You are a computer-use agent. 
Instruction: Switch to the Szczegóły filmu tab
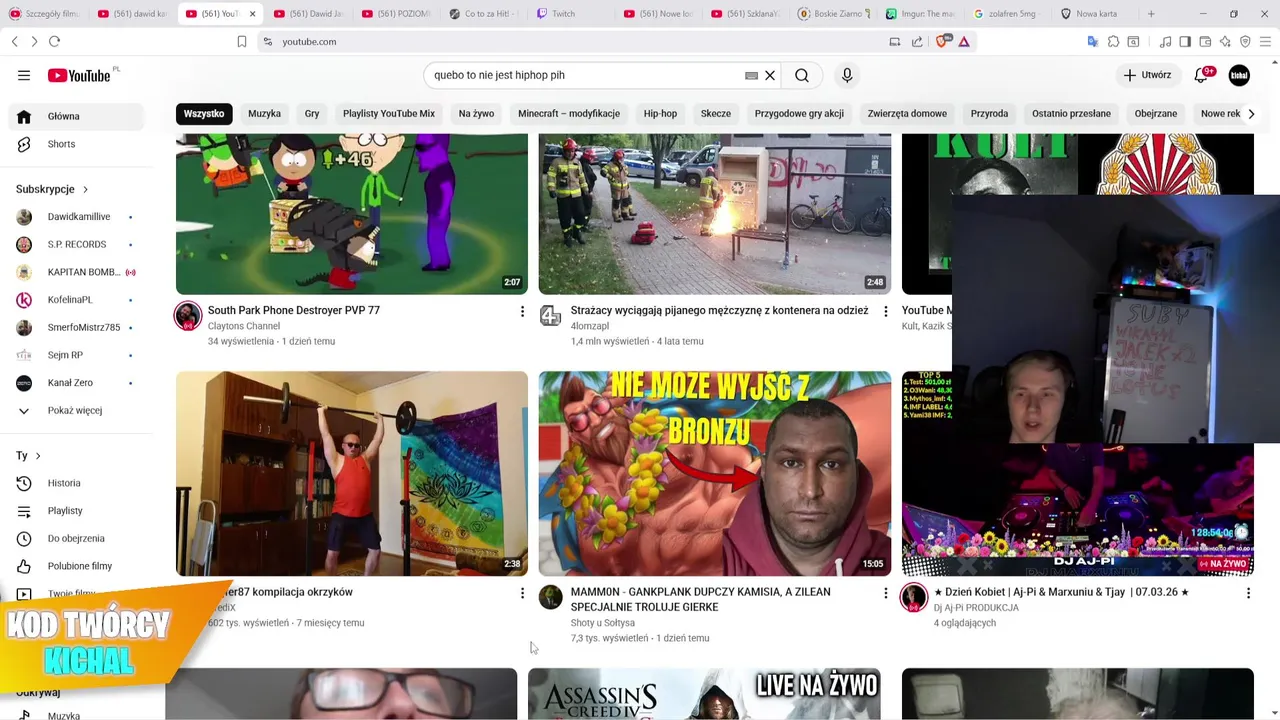(45, 14)
